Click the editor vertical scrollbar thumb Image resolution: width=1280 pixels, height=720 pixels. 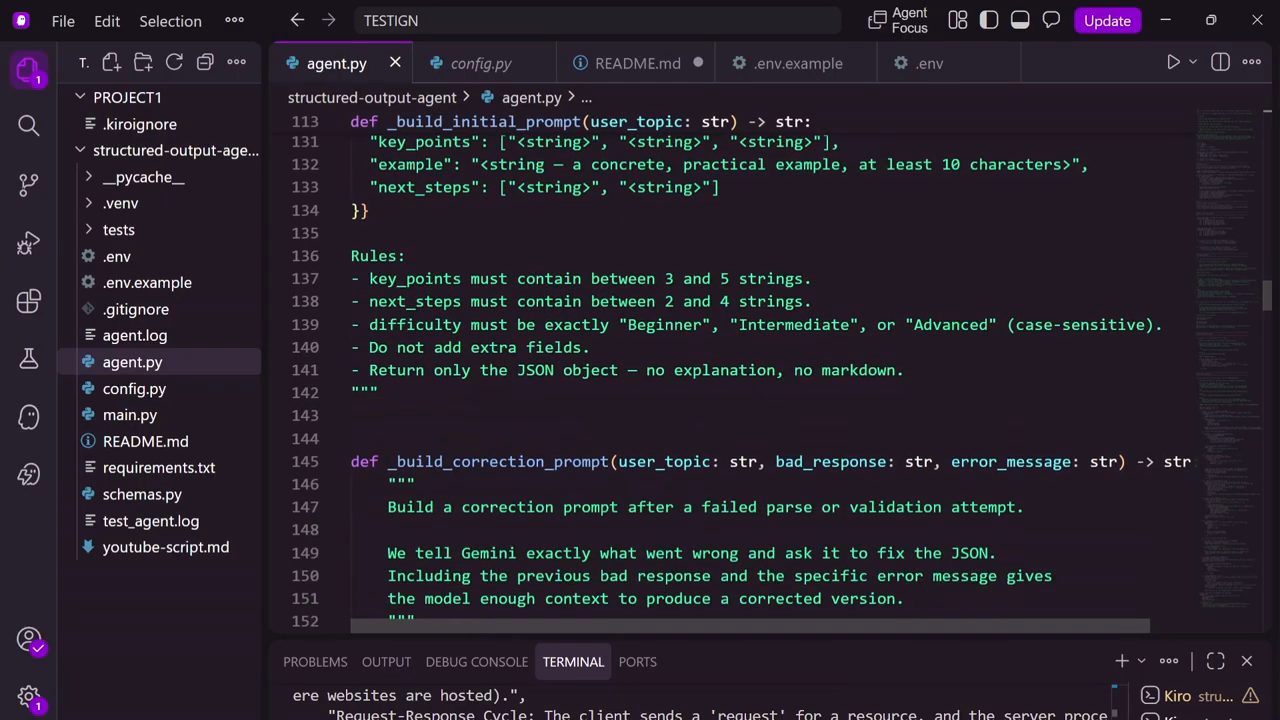point(1267,297)
